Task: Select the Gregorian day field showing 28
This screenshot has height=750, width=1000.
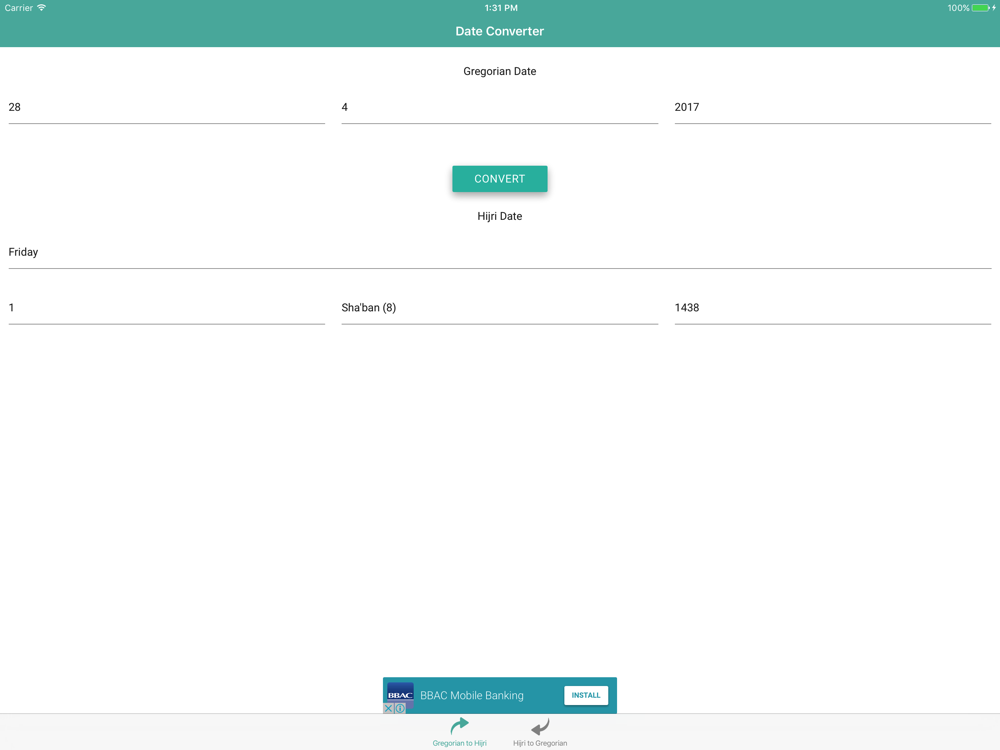Action: tap(166, 108)
